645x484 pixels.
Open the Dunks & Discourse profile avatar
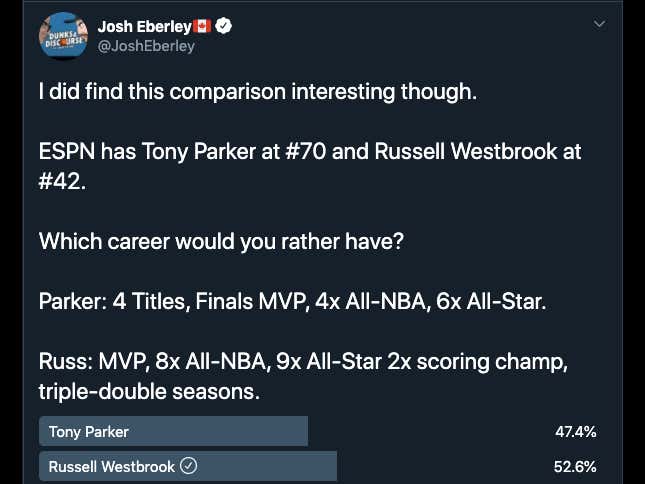pyautogui.click(x=63, y=36)
